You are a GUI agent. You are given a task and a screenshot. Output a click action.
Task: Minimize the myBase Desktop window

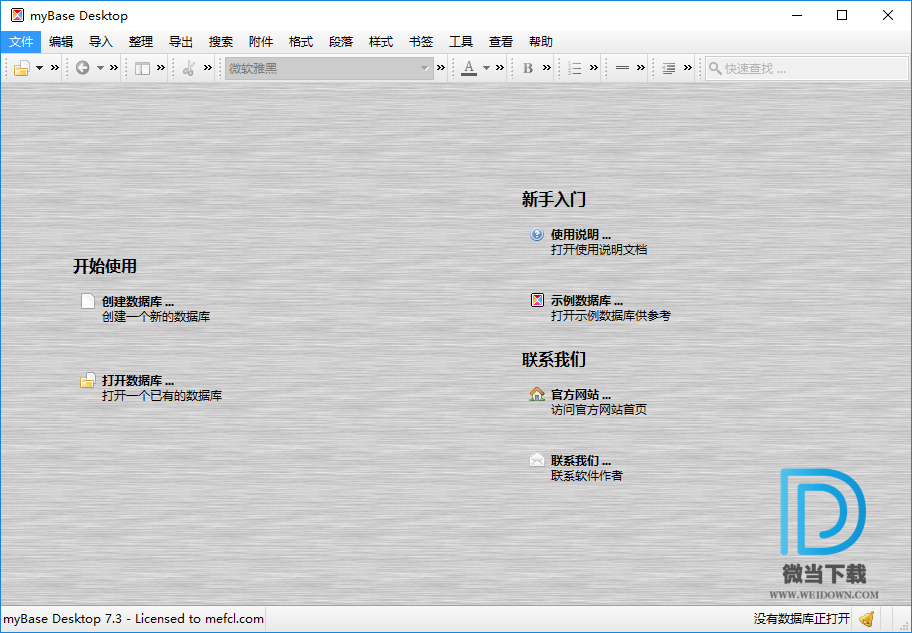click(x=797, y=15)
